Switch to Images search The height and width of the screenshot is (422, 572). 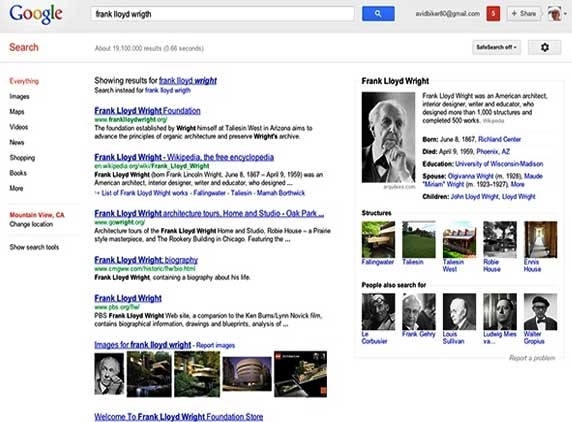point(19,96)
